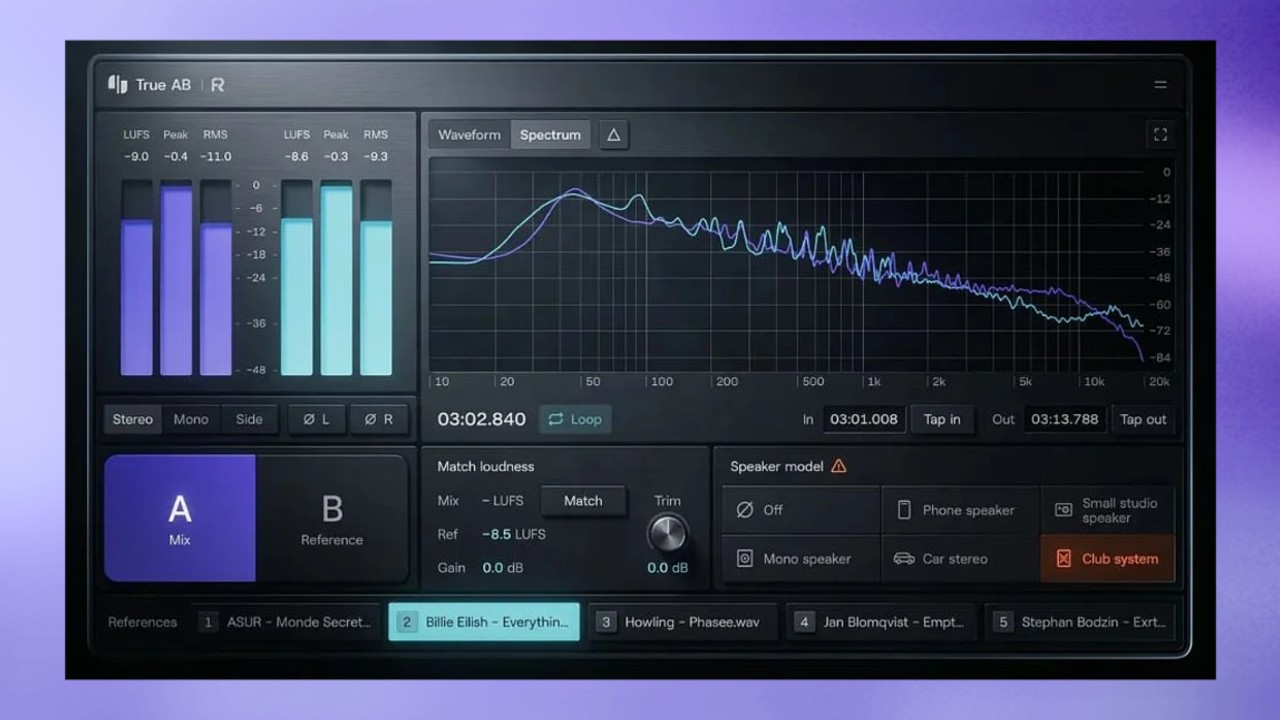Switch to B Reference source
Image resolution: width=1280 pixels, height=720 pixels.
tap(332, 518)
